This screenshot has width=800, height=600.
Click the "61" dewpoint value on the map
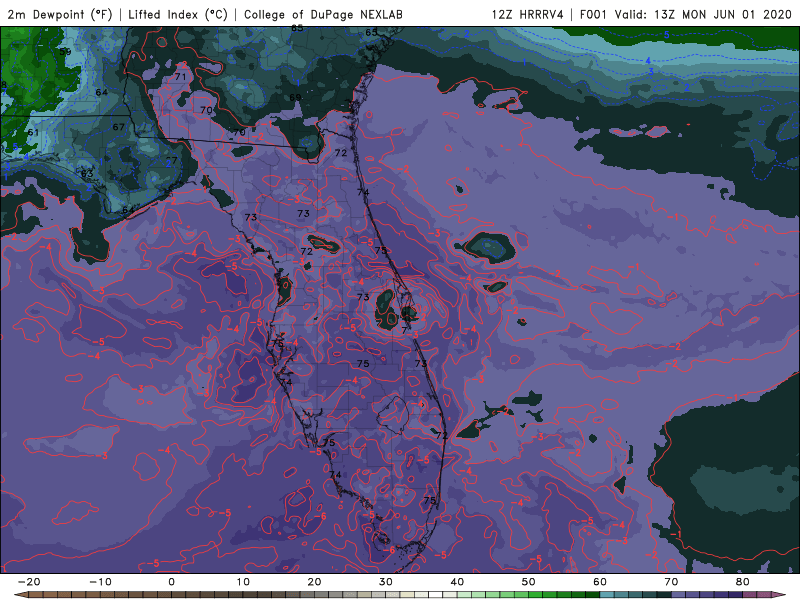click(33, 133)
